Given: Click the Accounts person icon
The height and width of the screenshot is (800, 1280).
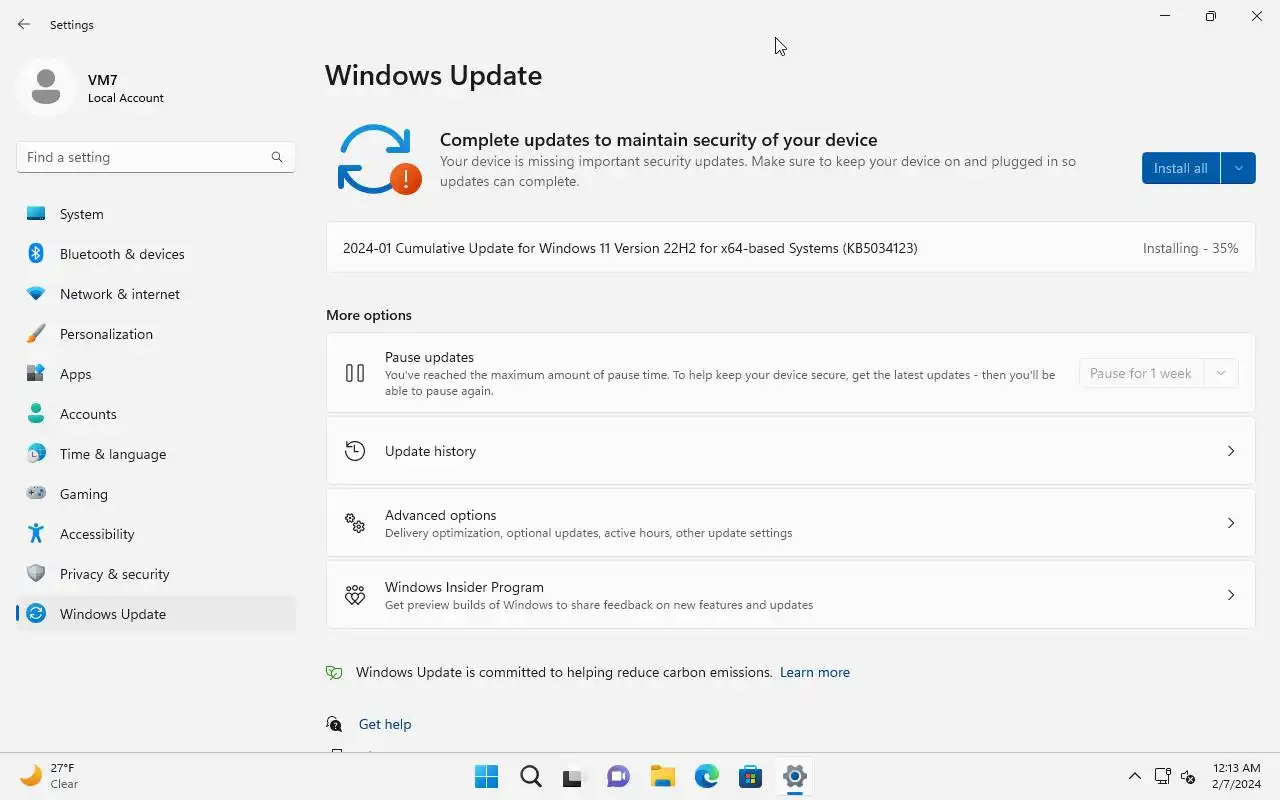Looking at the screenshot, I should [36, 414].
